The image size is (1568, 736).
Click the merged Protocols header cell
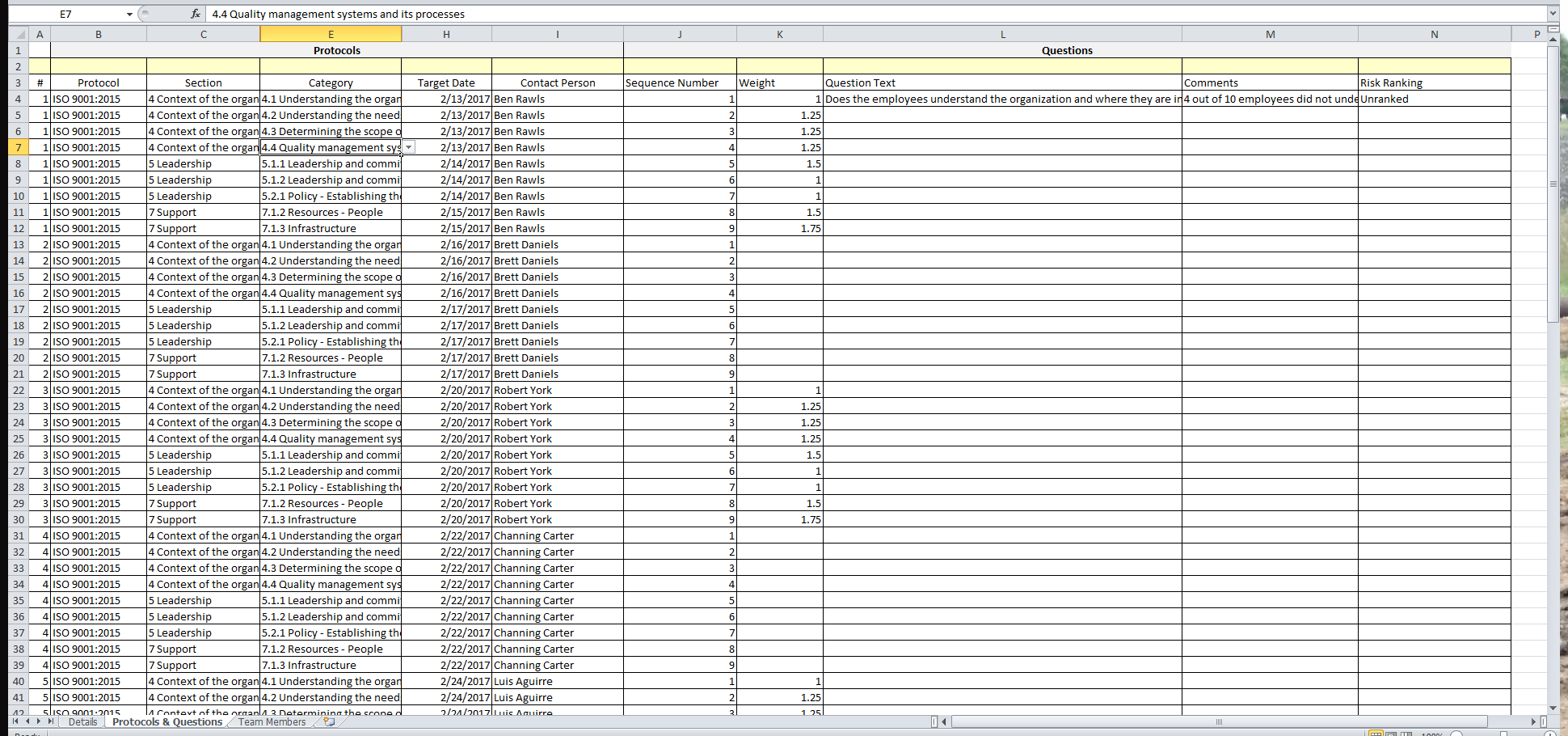337,50
